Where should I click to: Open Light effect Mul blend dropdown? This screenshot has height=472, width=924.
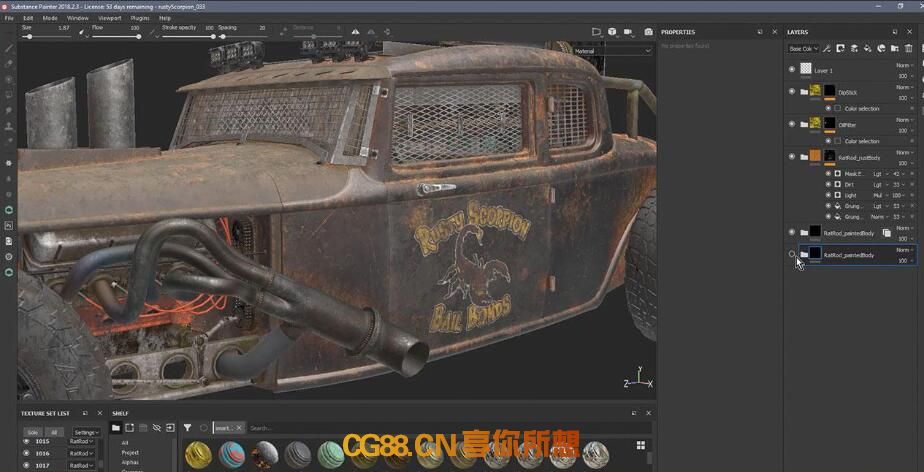[880, 195]
